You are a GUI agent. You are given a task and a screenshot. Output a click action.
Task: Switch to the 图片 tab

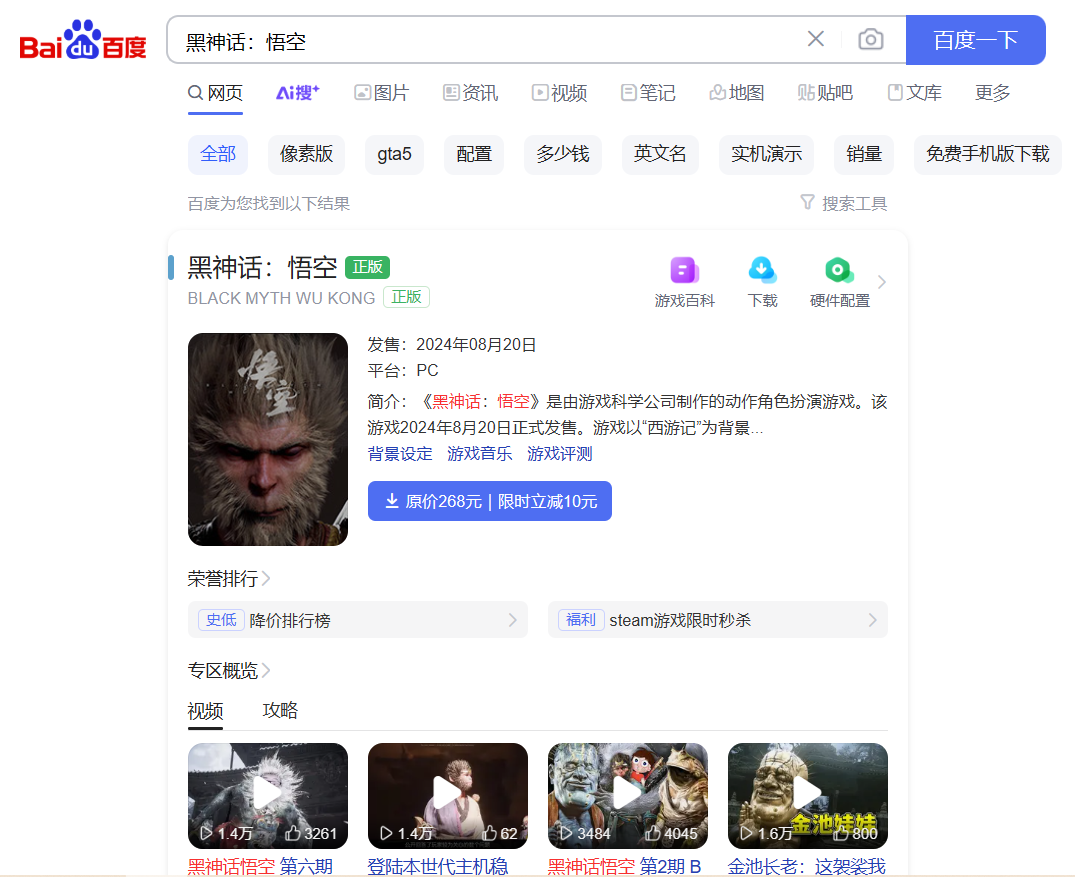point(382,93)
